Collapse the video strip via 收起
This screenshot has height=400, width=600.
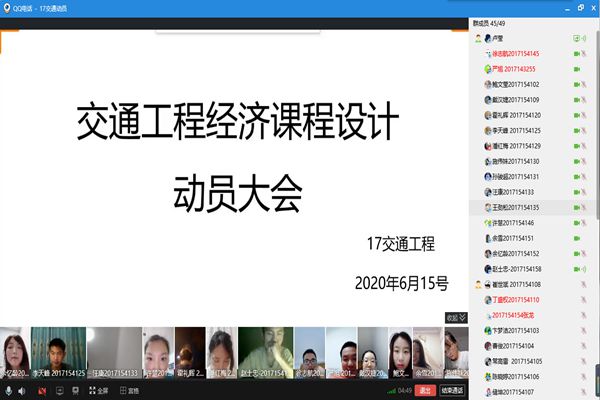click(455, 318)
